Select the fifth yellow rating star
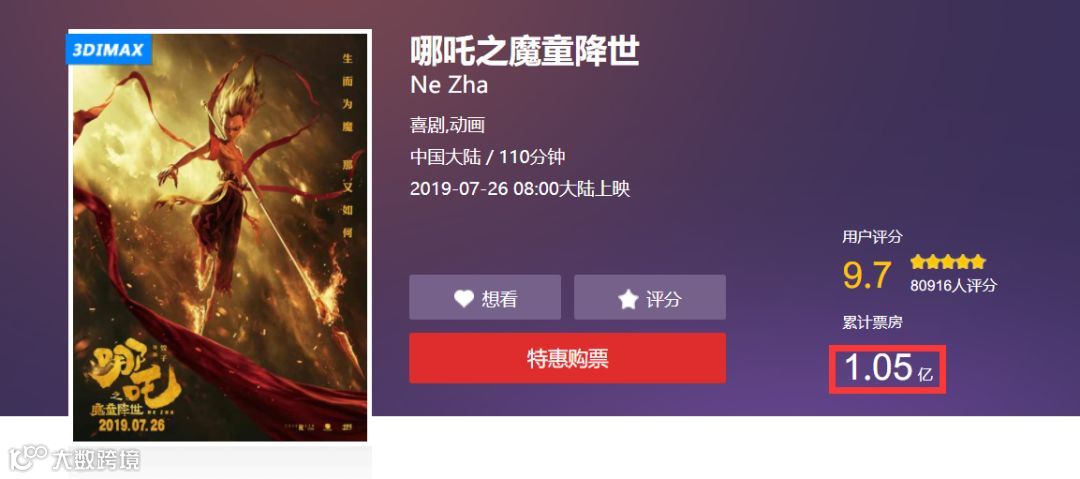 click(x=979, y=263)
